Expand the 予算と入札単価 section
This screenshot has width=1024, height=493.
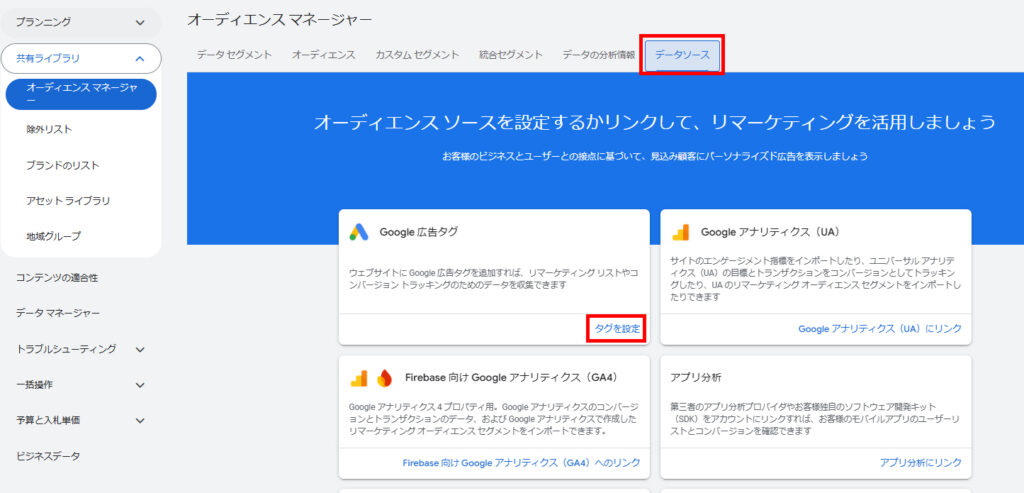pyautogui.click(x=140, y=421)
